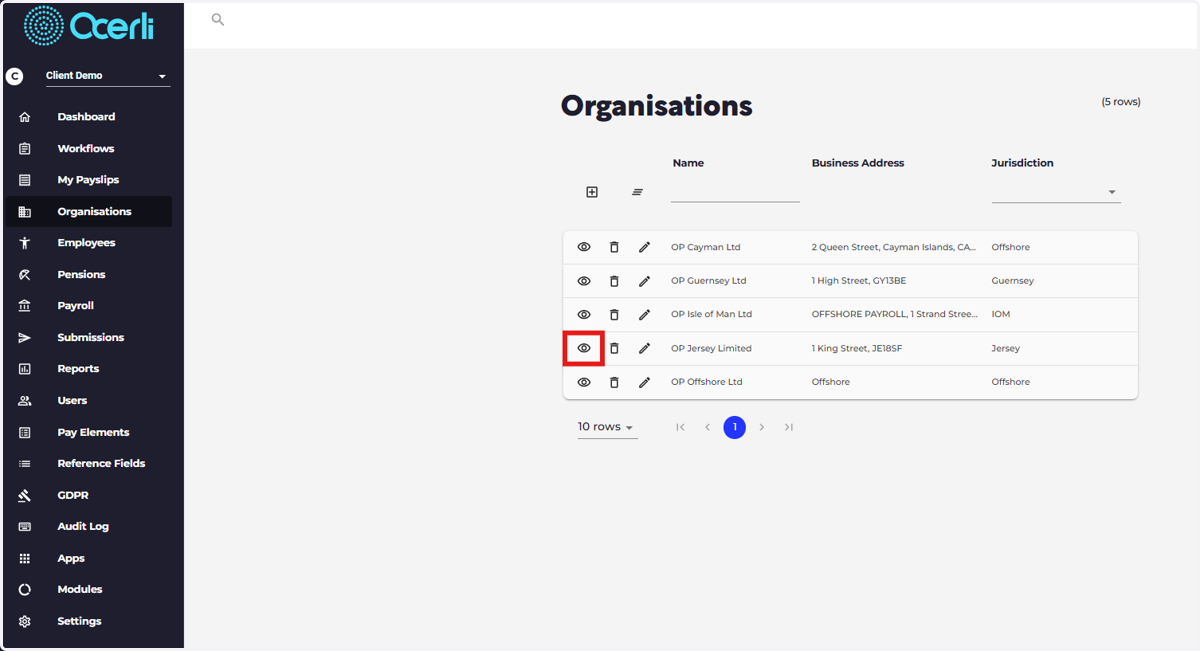Click the Reports chart icon in sidebar
Screen dimensions: 1200x651
[x=25, y=369]
